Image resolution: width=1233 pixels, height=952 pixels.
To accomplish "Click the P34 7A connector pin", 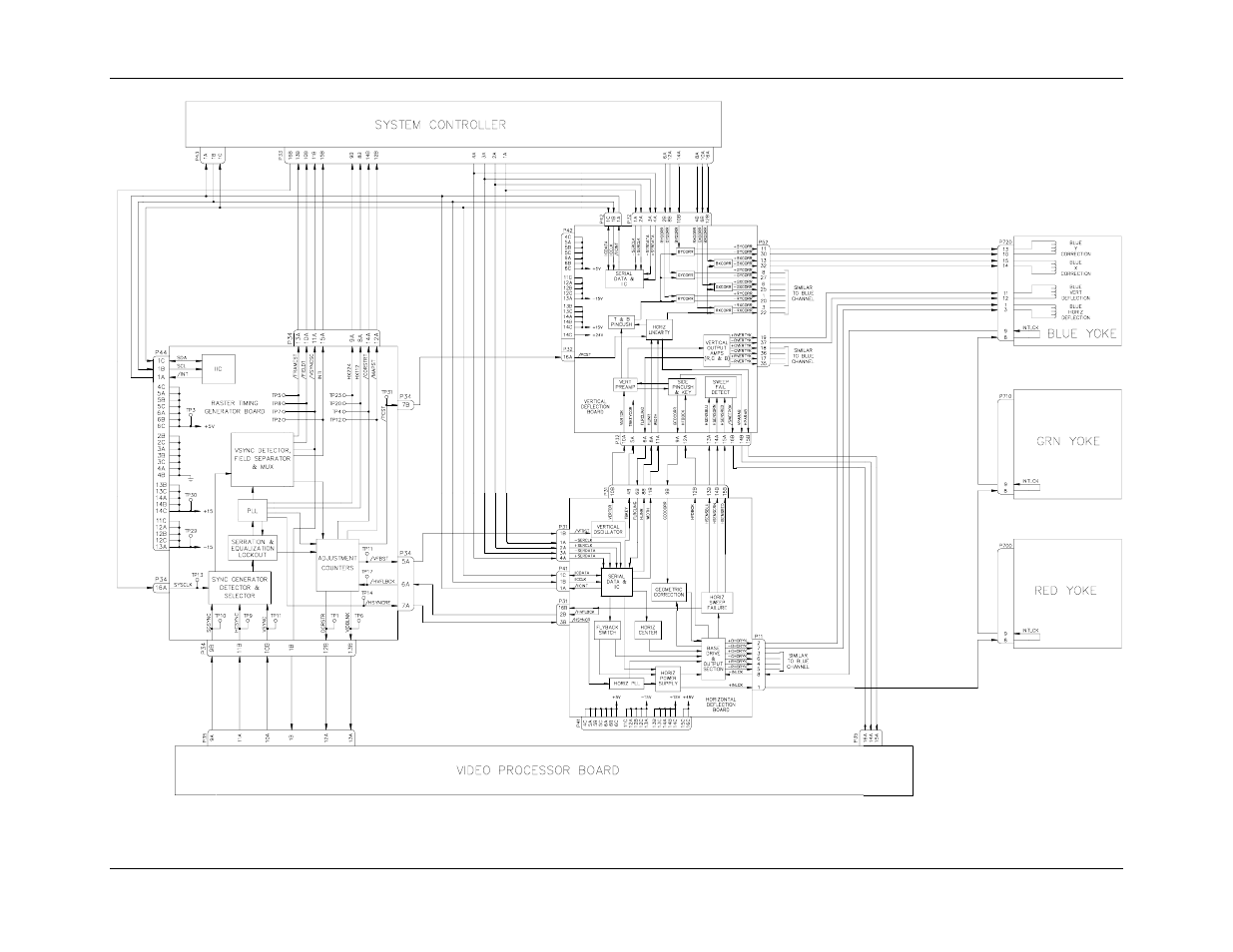I will pos(406,604).
